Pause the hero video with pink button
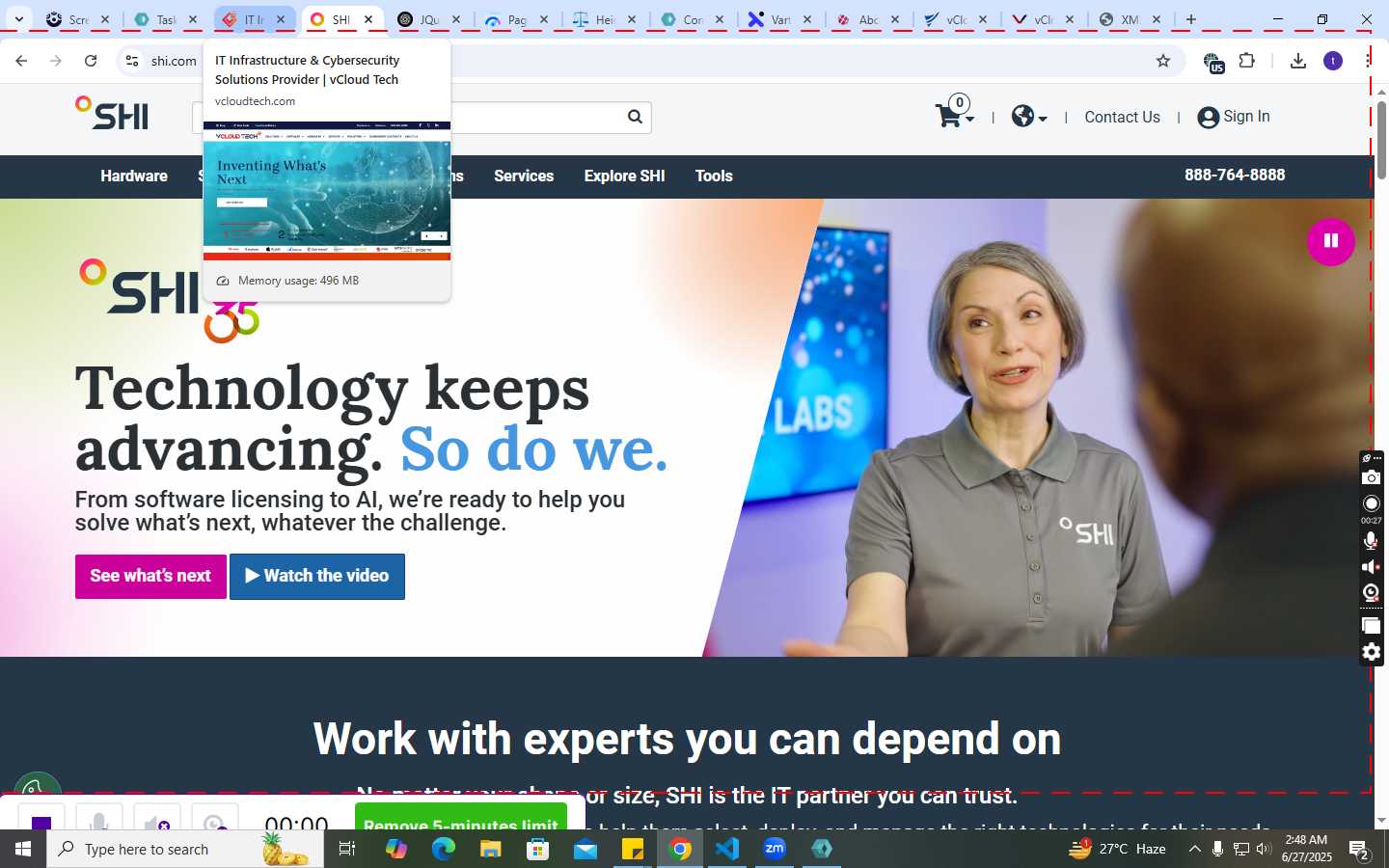This screenshot has height=868, width=1389. (1330, 241)
